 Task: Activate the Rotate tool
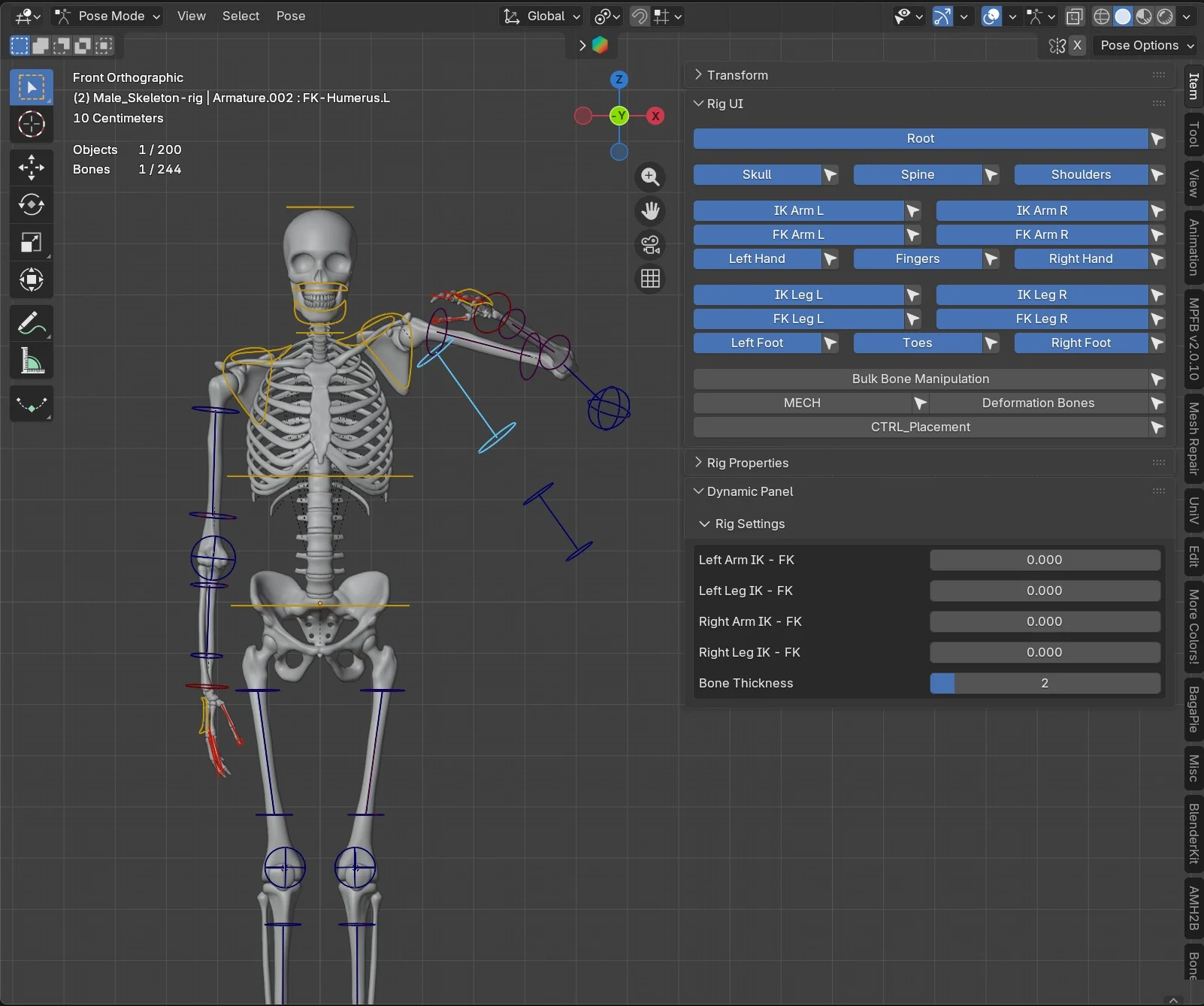(31, 204)
